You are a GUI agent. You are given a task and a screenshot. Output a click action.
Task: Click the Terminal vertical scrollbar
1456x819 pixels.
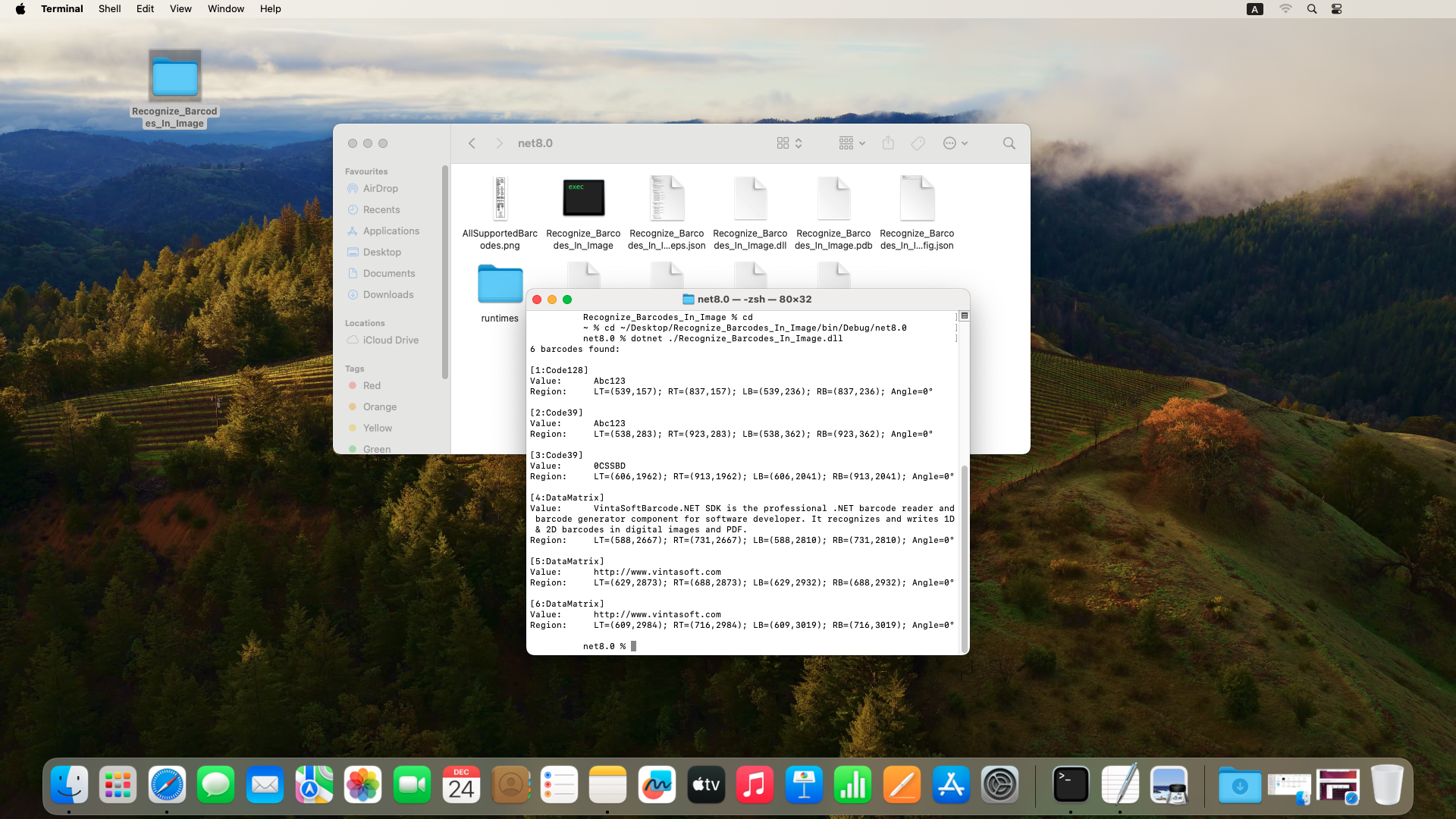pos(965,557)
